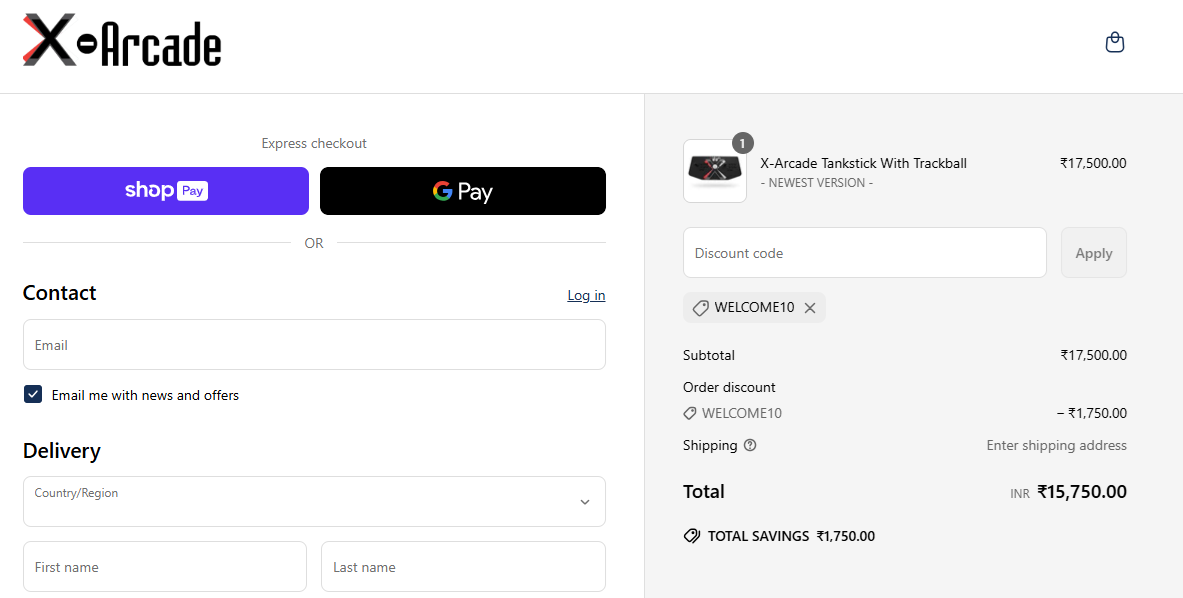
Task: Click the Last name field
Action: (463, 566)
